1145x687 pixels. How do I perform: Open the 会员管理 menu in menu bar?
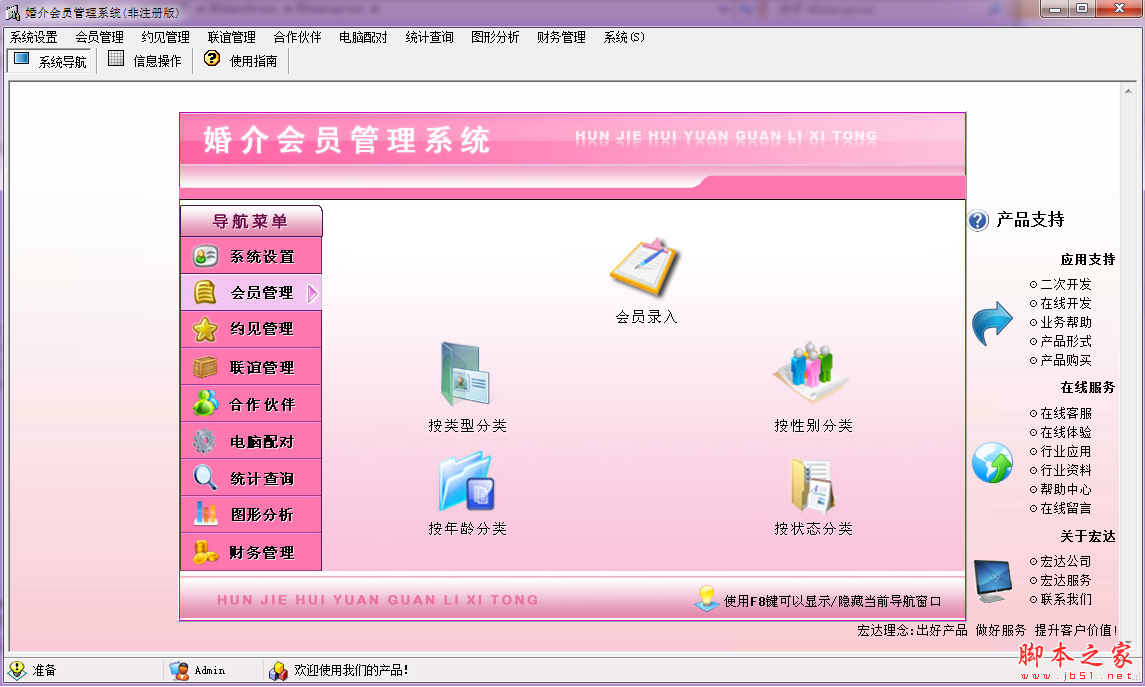pyautogui.click(x=99, y=37)
